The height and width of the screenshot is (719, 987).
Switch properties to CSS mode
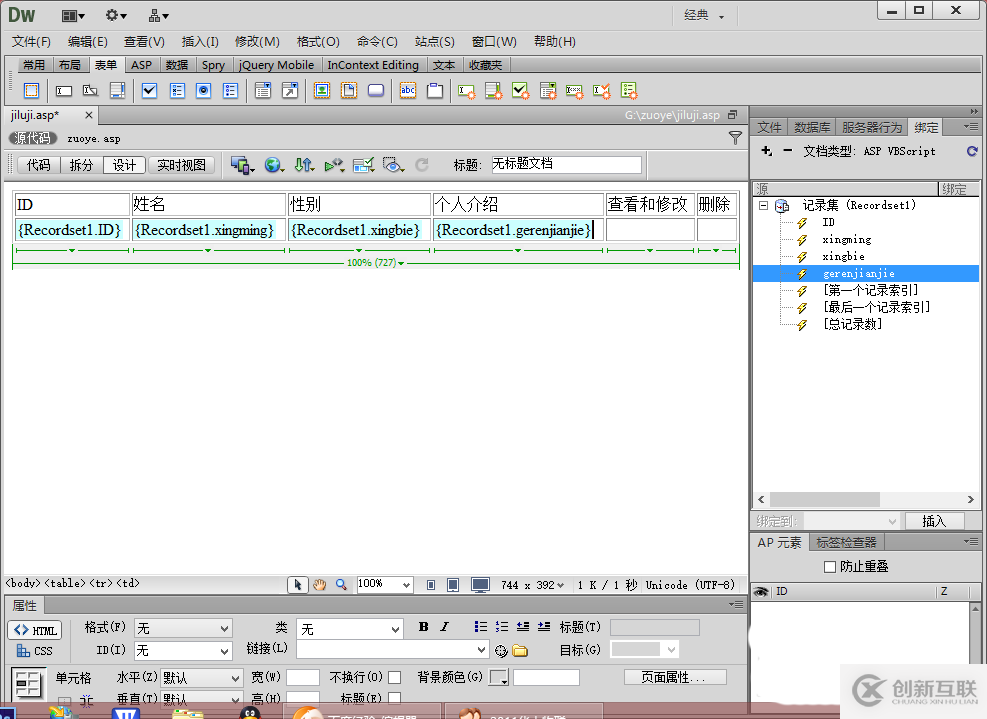[35, 651]
